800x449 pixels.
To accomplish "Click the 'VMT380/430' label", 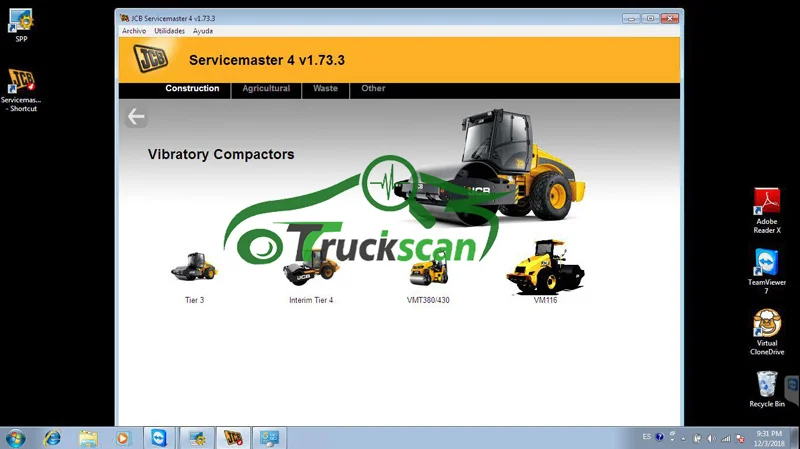I will tap(428, 300).
